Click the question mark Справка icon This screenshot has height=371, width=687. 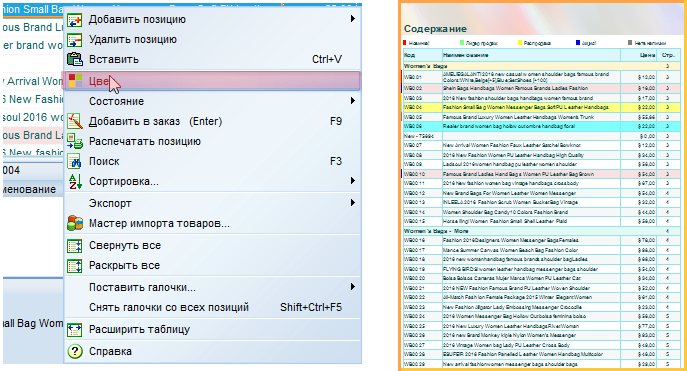(75, 351)
